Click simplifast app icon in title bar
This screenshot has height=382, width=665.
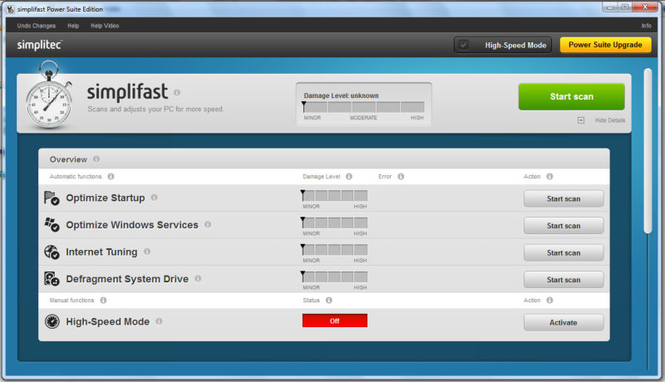pos(10,9)
